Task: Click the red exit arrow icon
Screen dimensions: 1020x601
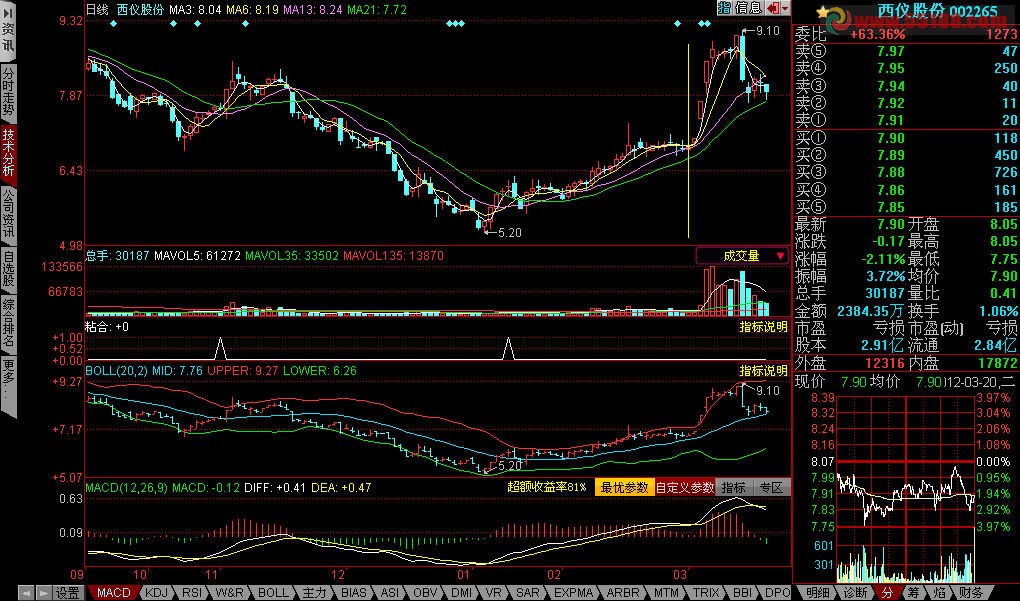Action: pyautogui.click(x=773, y=8)
